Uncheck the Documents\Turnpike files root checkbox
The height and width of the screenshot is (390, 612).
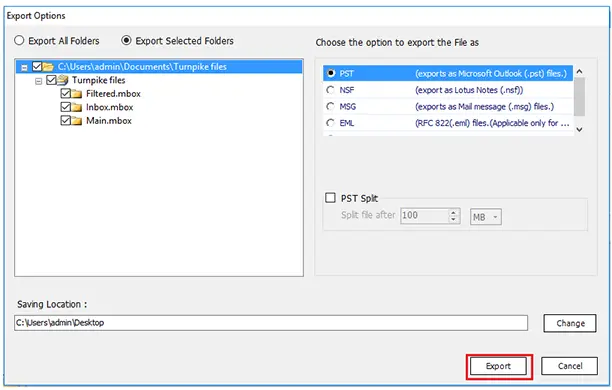click(37, 67)
